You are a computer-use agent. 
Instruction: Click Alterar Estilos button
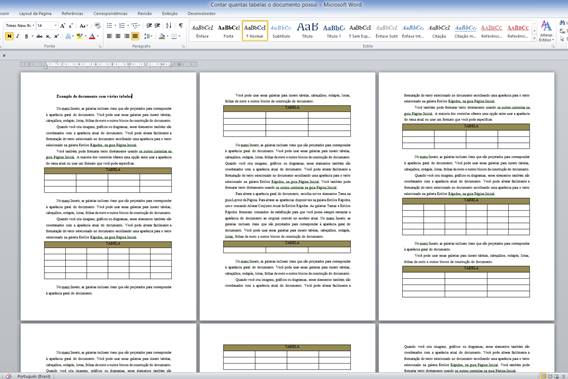(546, 31)
